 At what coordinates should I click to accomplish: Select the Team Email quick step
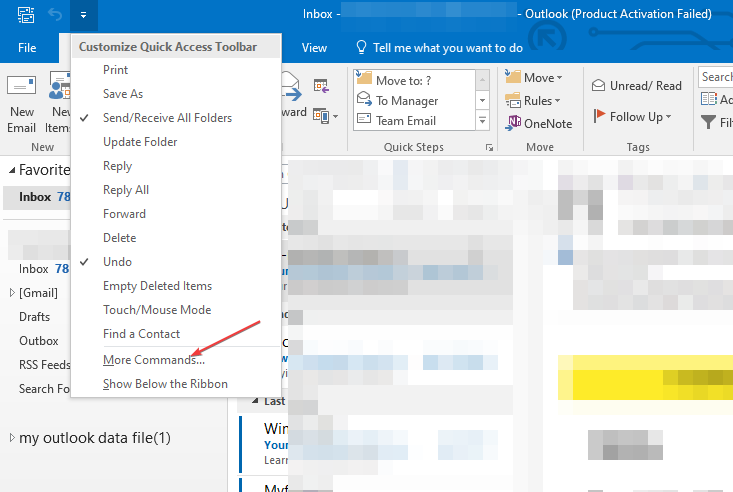[415, 121]
